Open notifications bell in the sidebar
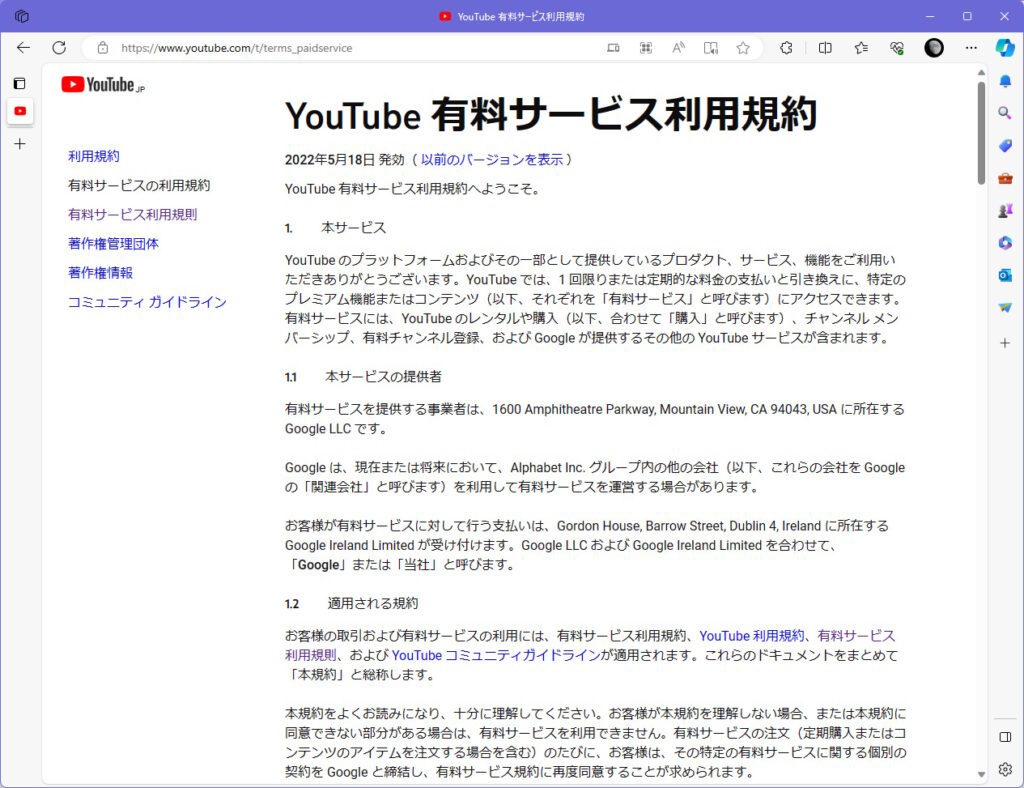This screenshot has width=1024, height=788. coord(1005,81)
